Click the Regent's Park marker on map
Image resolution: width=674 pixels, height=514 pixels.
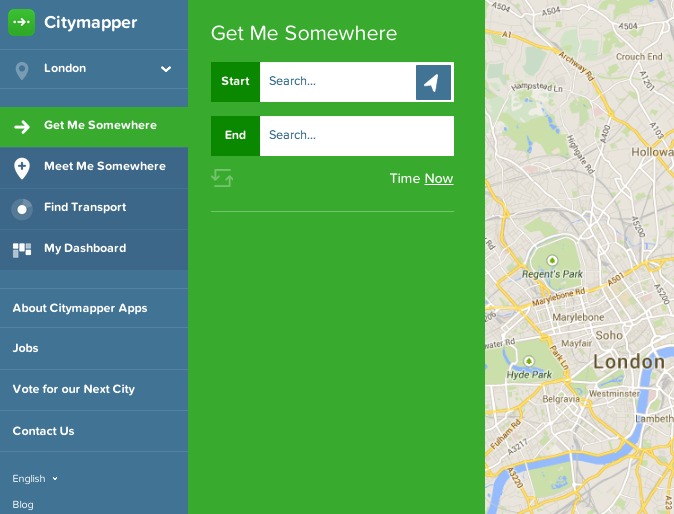(x=551, y=260)
